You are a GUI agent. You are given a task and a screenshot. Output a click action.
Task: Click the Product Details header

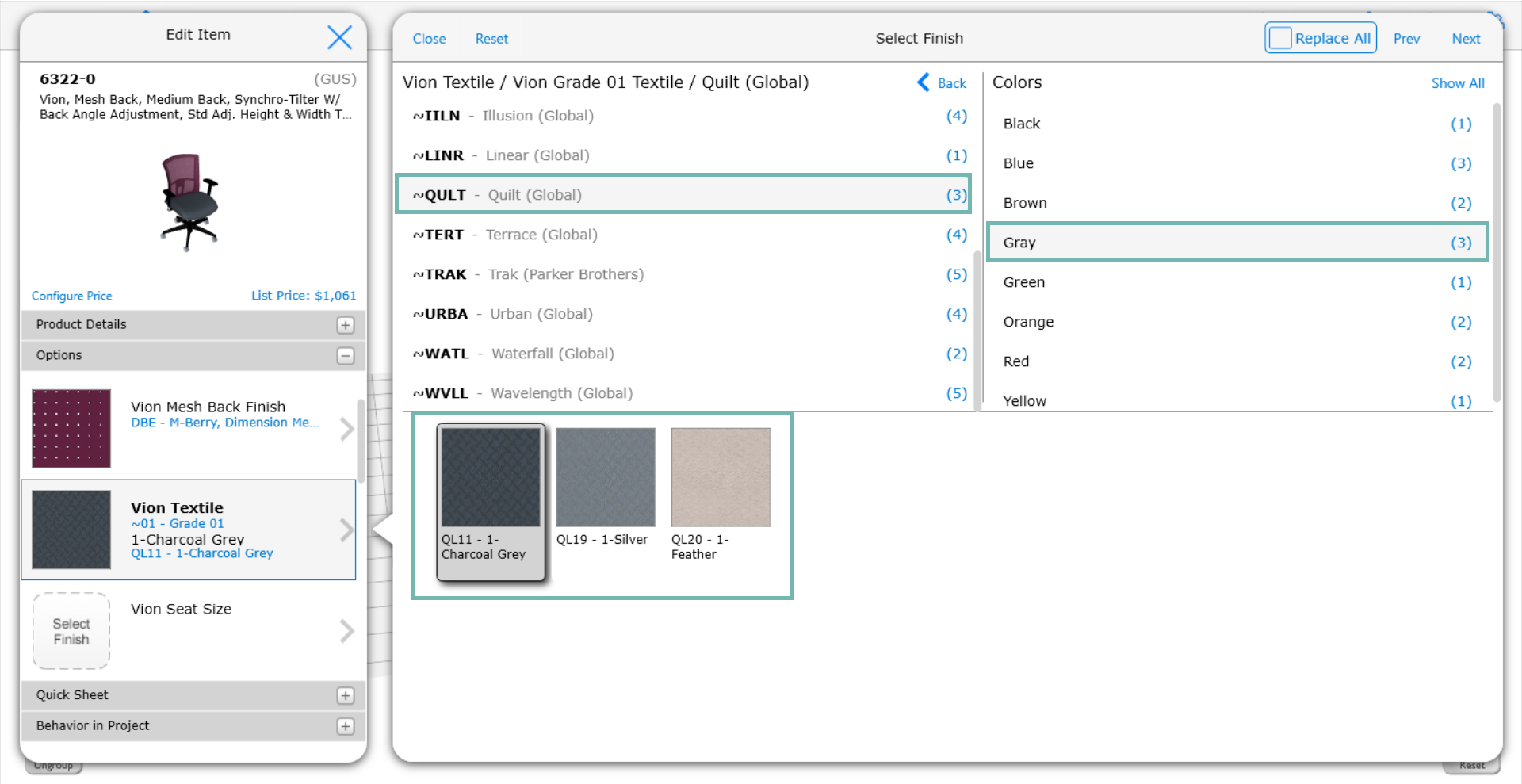tap(193, 325)
